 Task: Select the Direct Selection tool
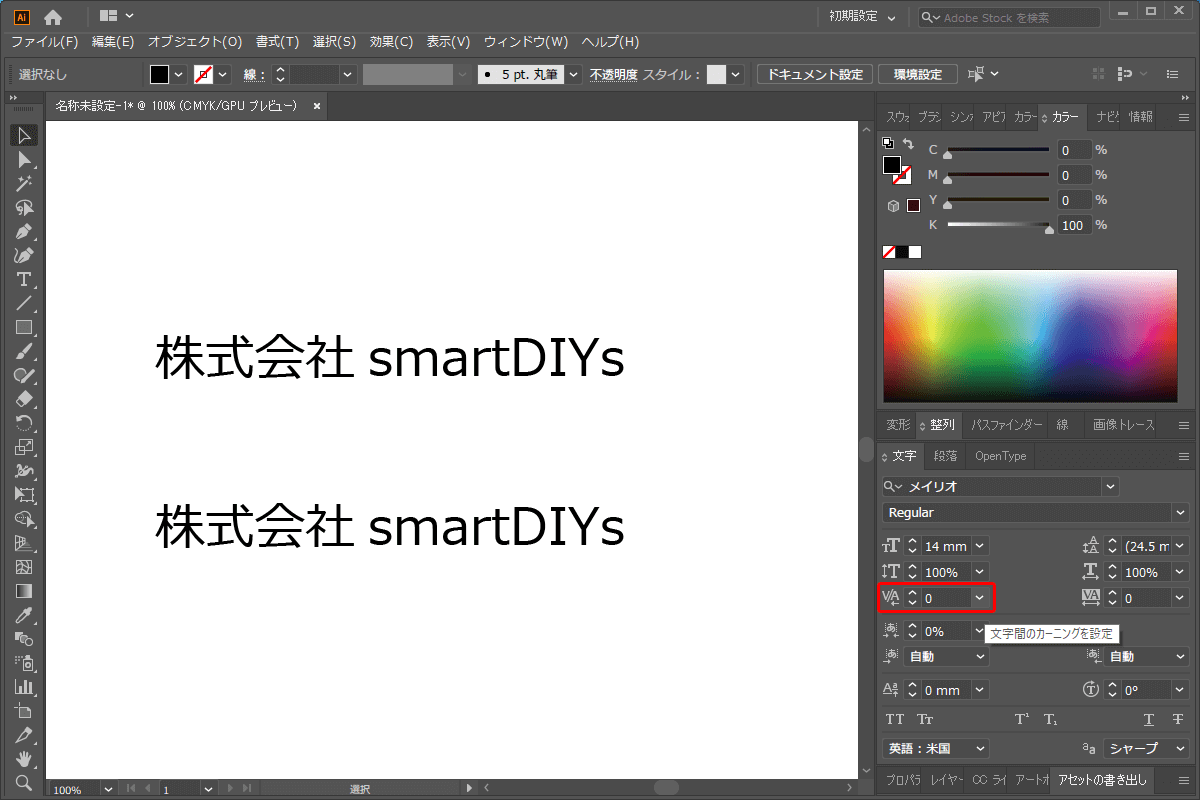point(25,159)
